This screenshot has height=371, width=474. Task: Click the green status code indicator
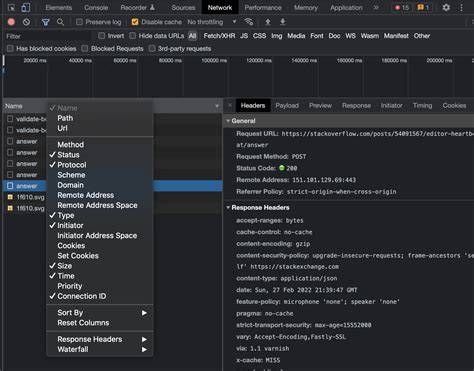point(282,168)
